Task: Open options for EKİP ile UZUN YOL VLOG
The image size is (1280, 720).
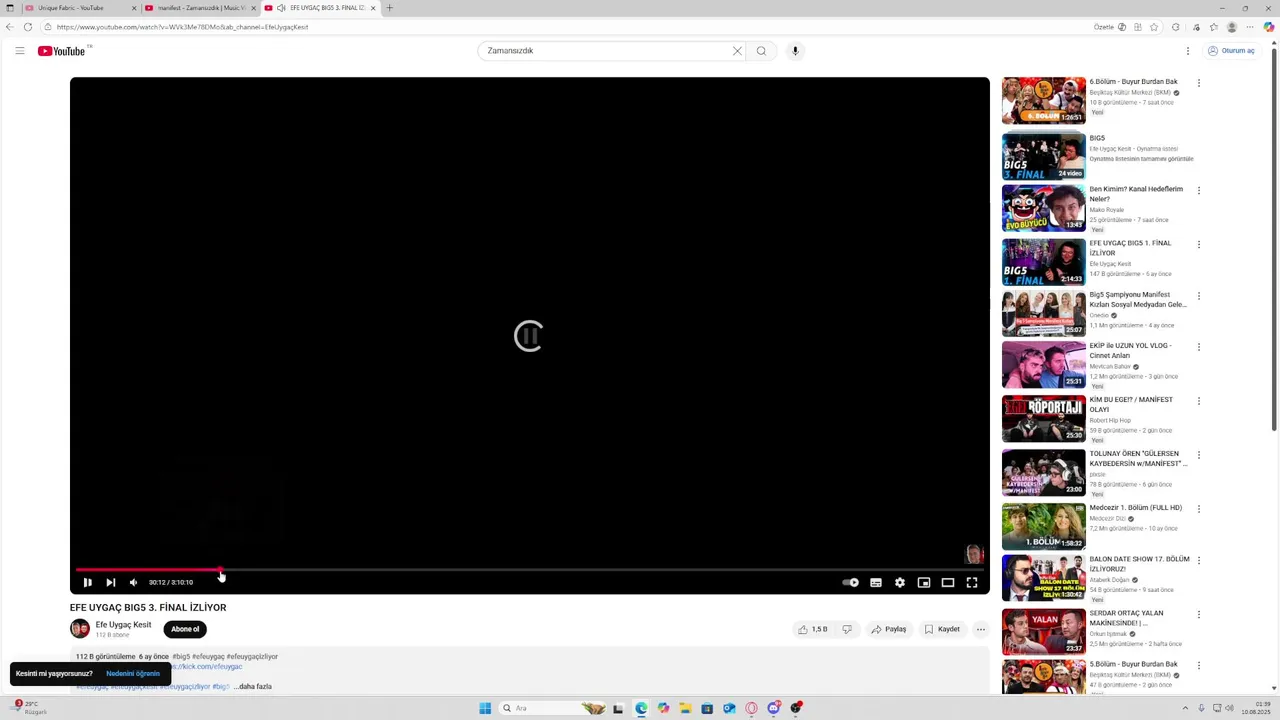Action: (1198, 347)
